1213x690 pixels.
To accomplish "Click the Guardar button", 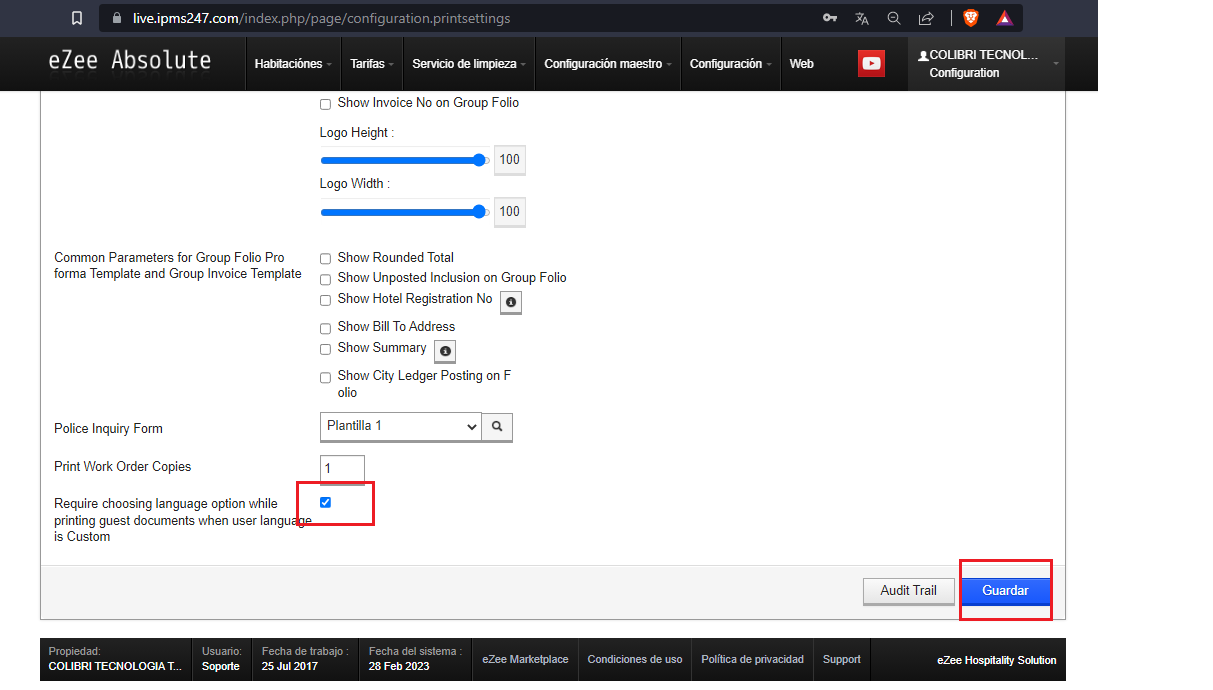I will tap(1005, 591).
